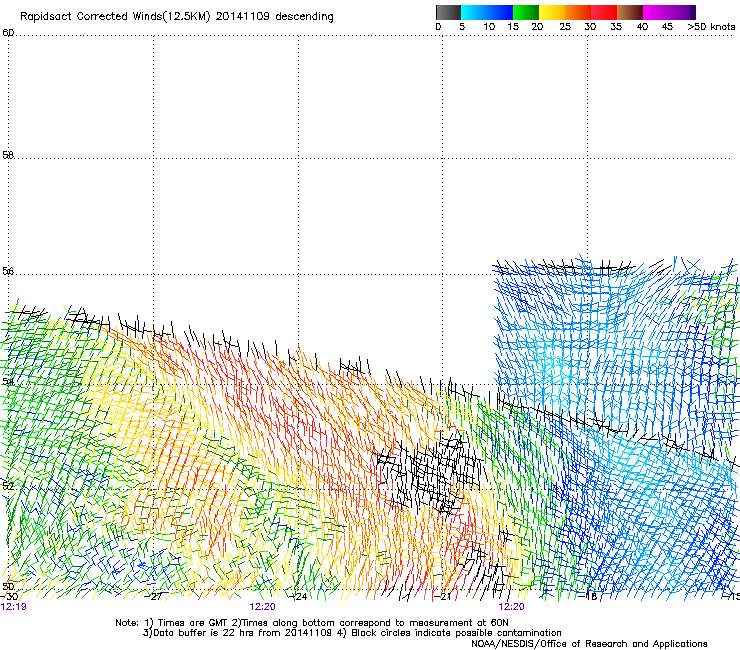Click the latitude label 56

click(8, 271)
